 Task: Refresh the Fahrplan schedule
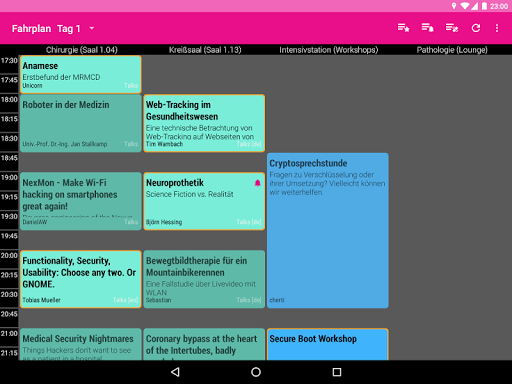476,28
